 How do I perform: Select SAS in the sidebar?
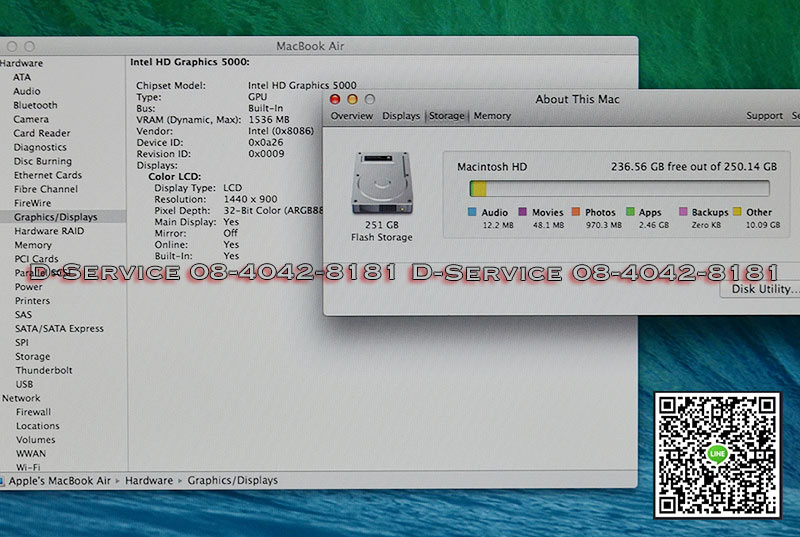point(23,315)
